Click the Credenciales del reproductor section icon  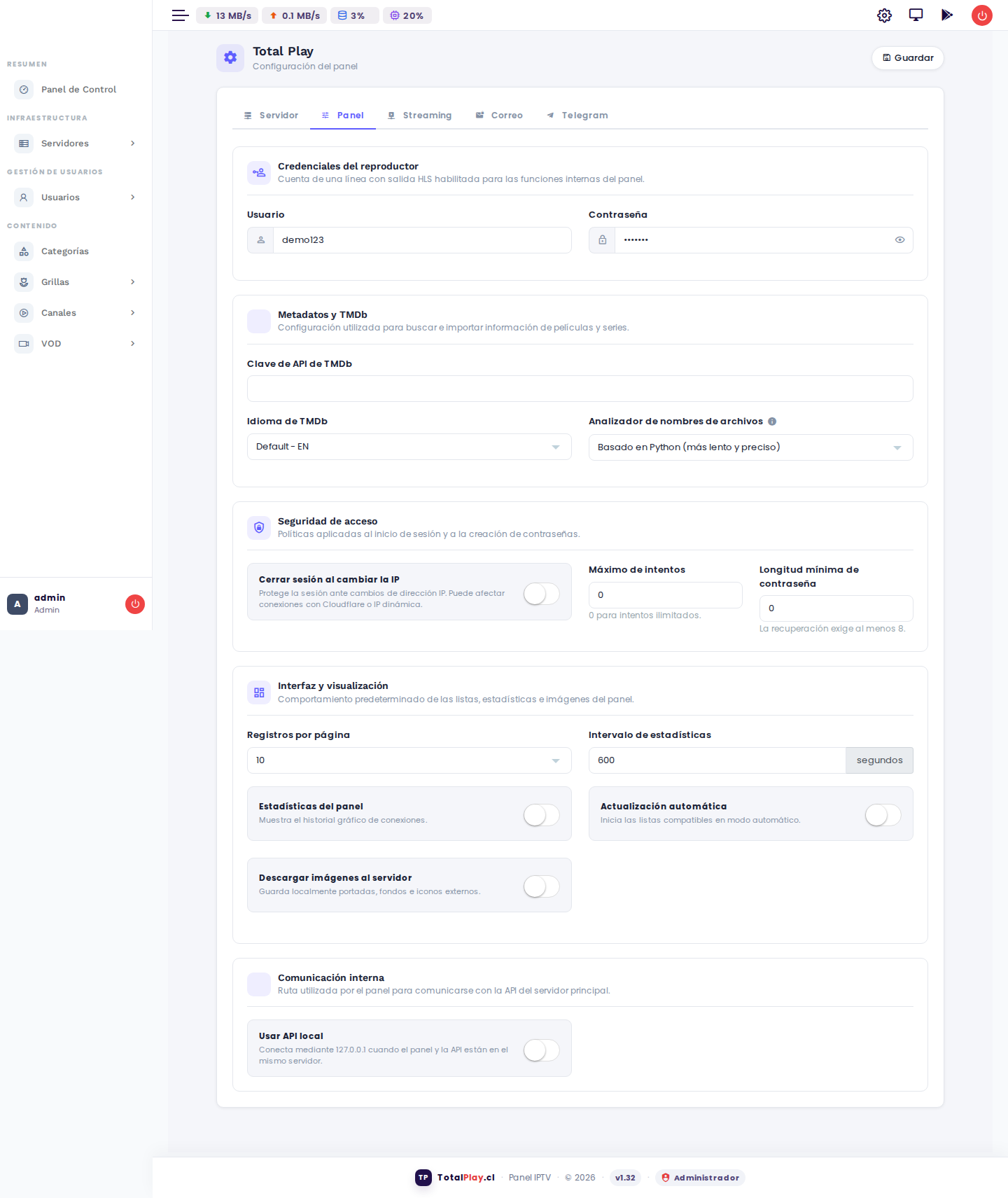259,172
